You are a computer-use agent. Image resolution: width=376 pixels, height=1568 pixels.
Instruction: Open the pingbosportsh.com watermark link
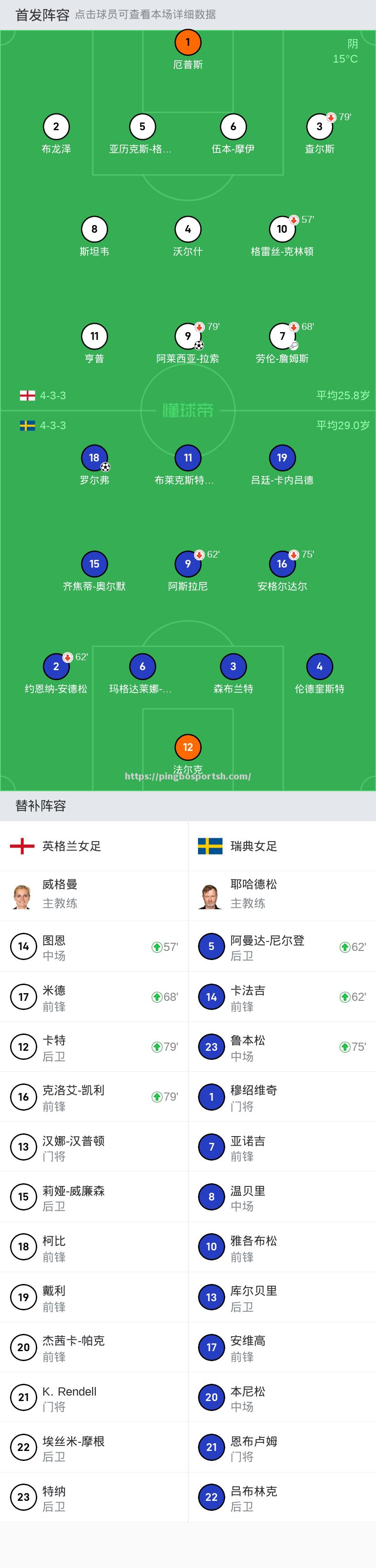coord(188,776)
